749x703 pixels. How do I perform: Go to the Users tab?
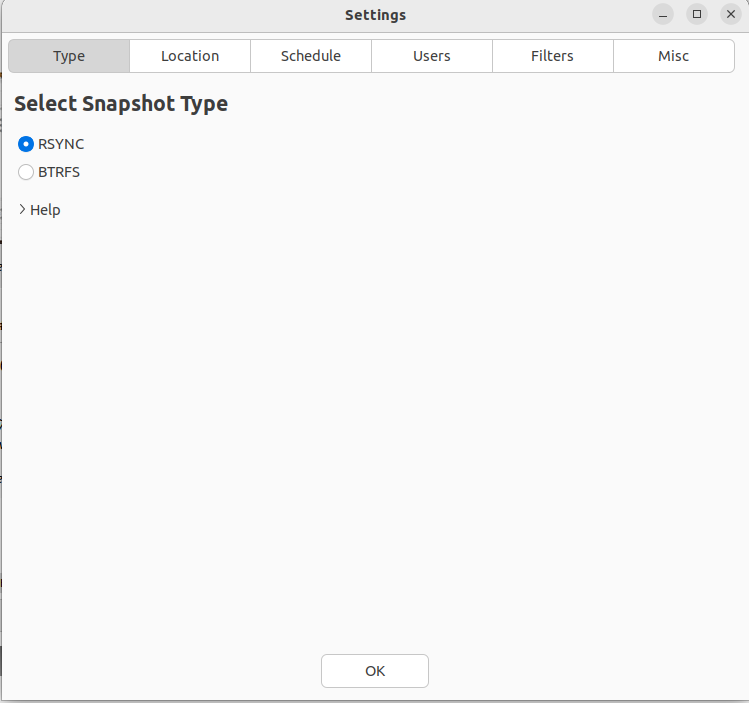[x=432, y=56]
